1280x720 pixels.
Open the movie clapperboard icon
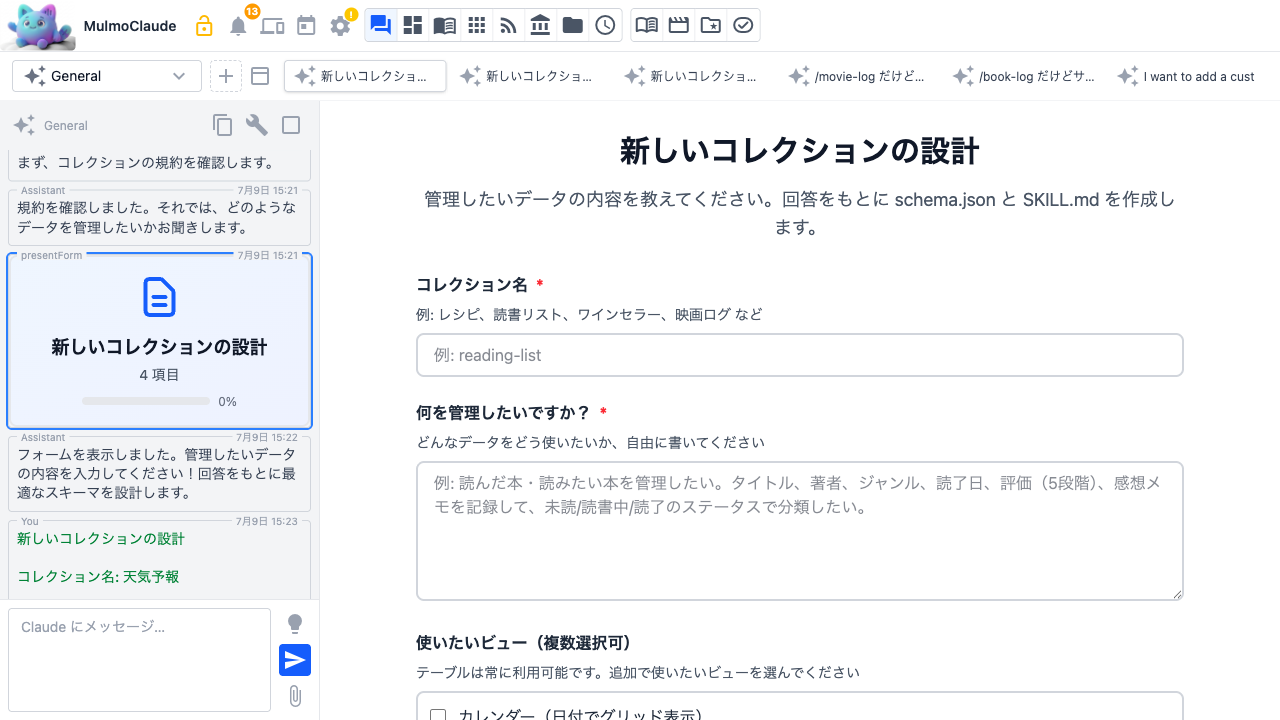point(679,26)
